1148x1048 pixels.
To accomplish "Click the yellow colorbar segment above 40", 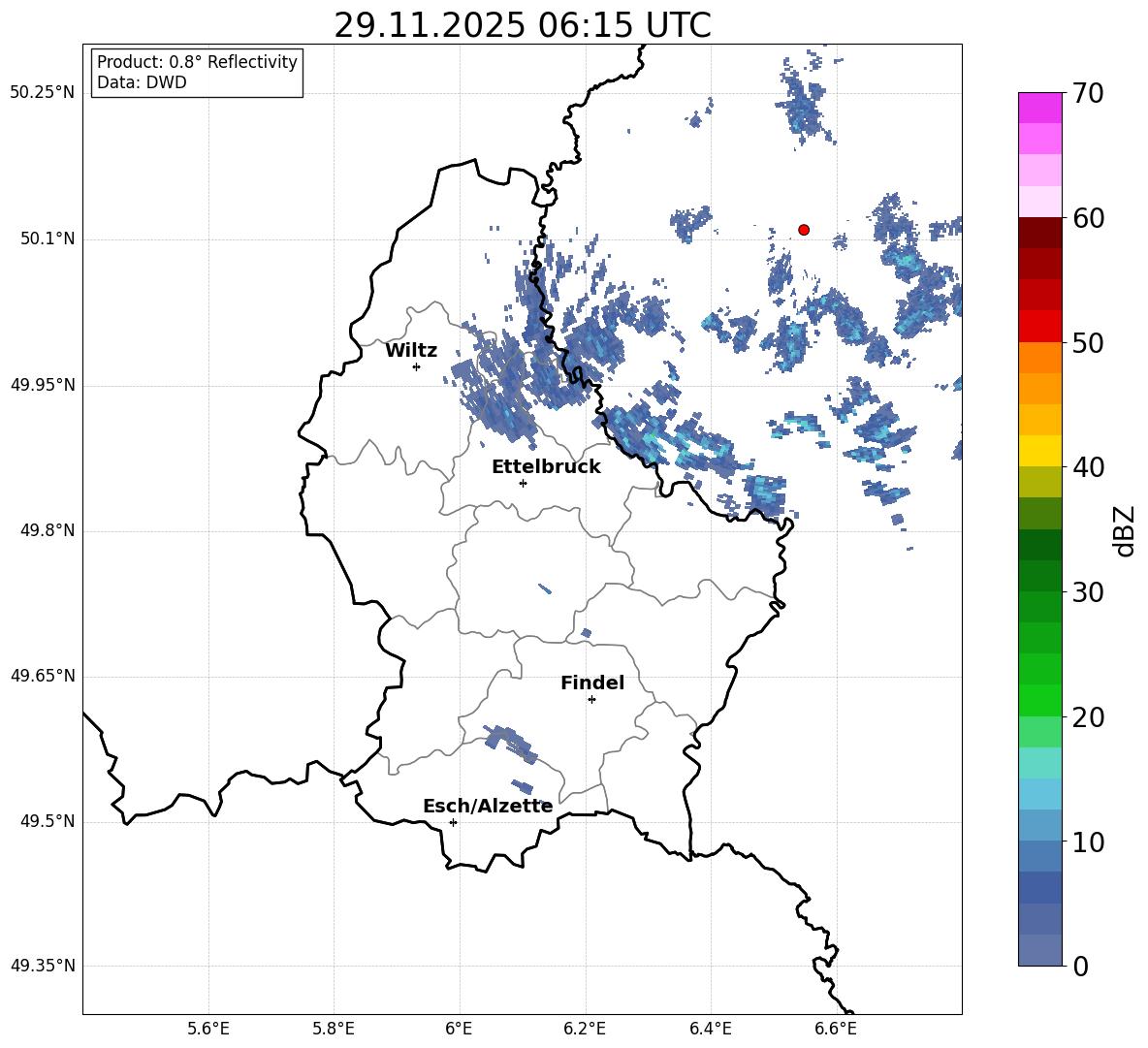I will tap(1040, 450).
